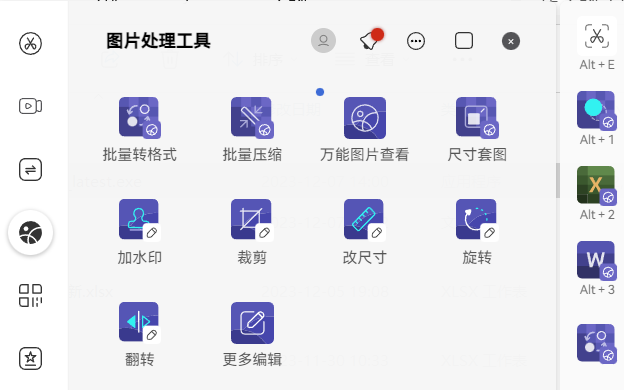Click the square window mode button

464,41
